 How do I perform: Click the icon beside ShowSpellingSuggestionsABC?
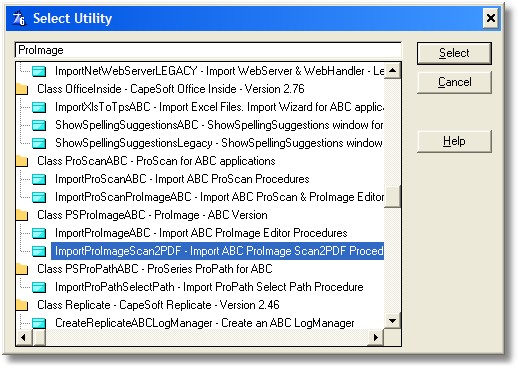[x=39, y=125]
